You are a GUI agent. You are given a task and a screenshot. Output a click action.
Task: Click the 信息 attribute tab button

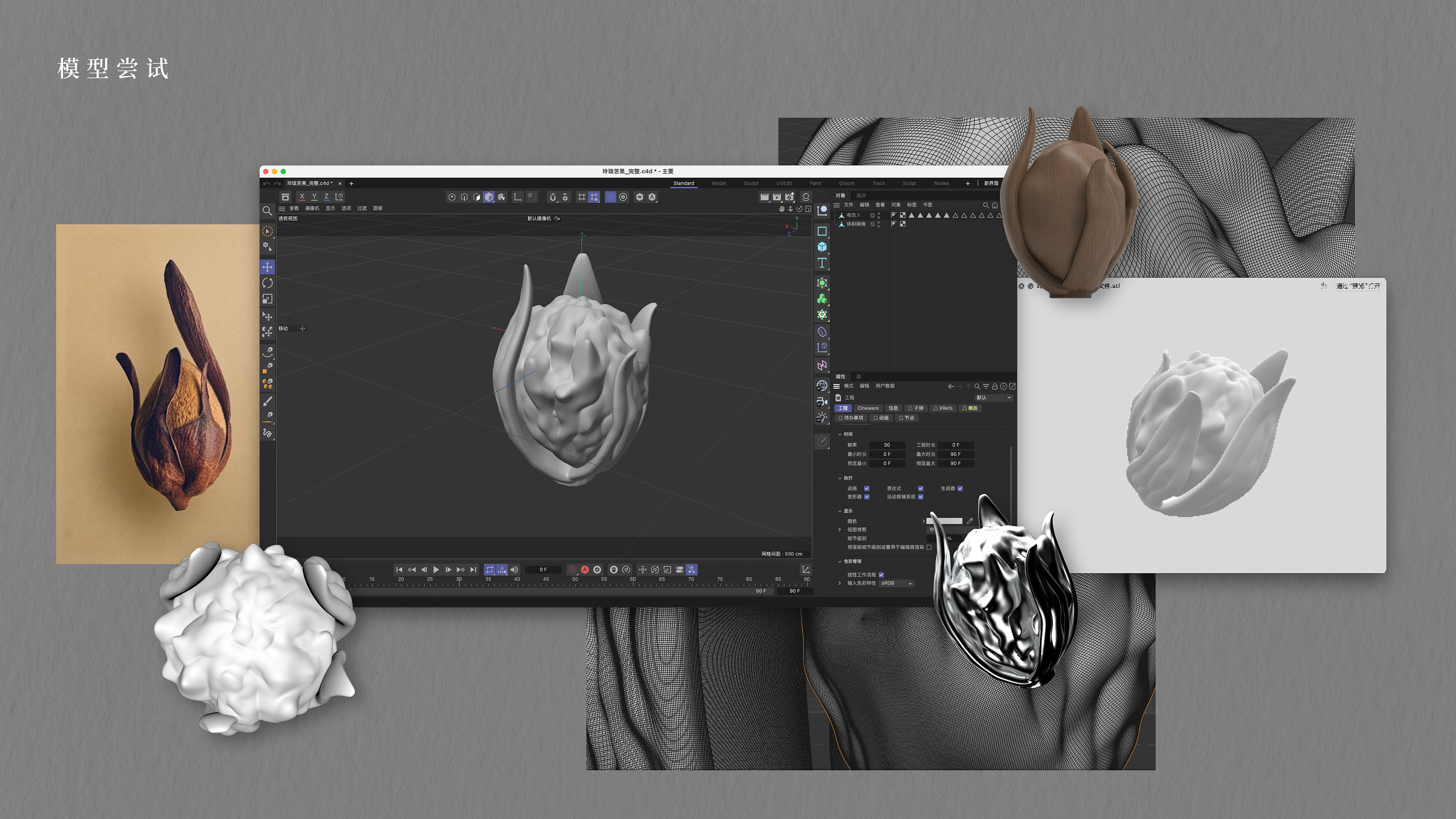(x=893, y=408)
